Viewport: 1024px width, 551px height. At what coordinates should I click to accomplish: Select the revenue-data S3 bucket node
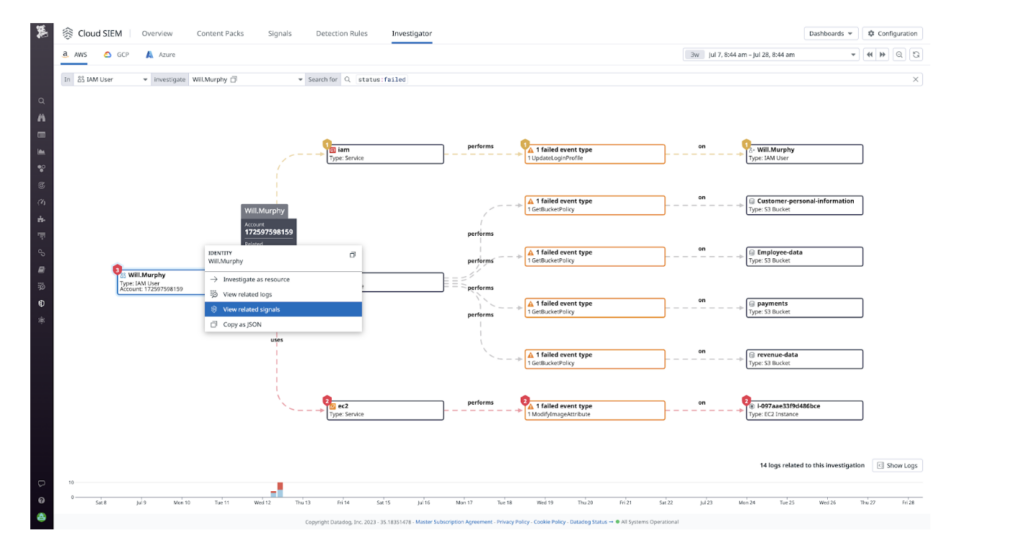805,359
